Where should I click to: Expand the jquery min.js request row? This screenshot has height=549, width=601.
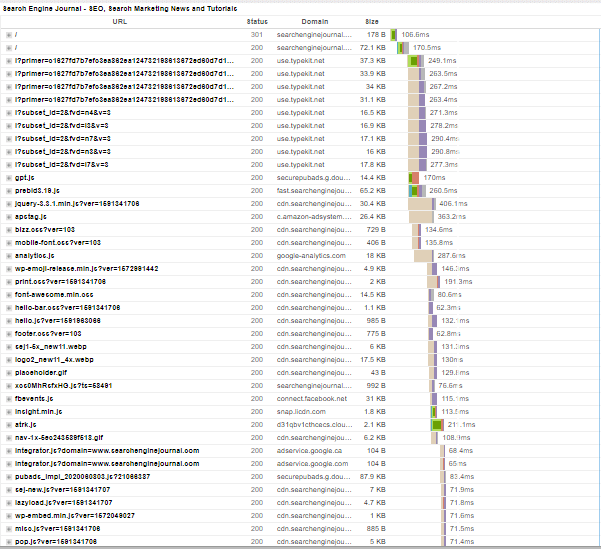pyautogui.click(x=8, y=204)
